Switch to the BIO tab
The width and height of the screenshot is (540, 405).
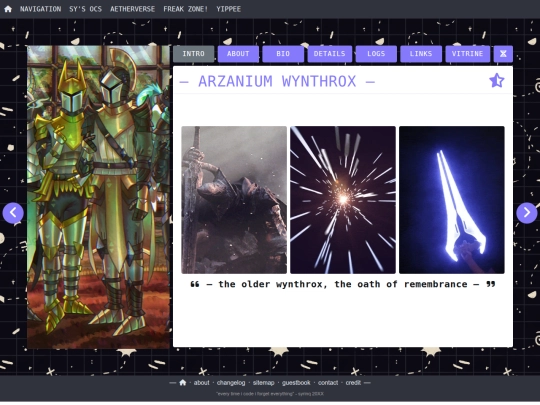click(x=283, y=54)
